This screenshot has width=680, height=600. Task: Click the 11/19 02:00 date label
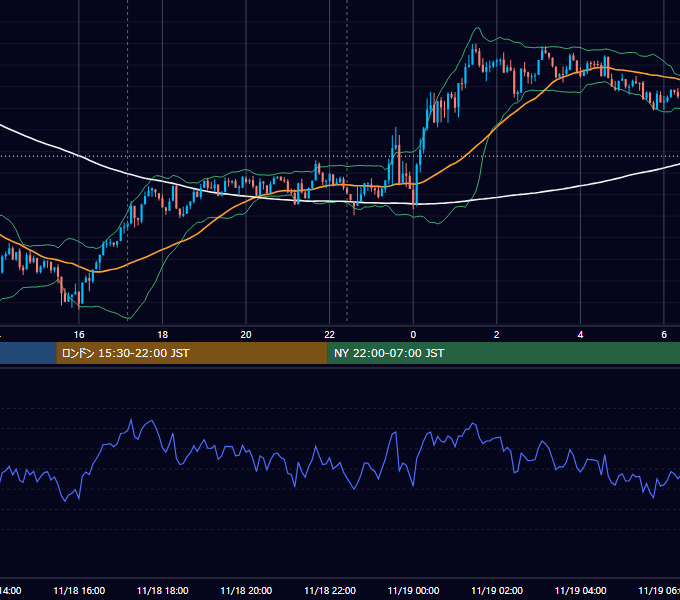497,590
